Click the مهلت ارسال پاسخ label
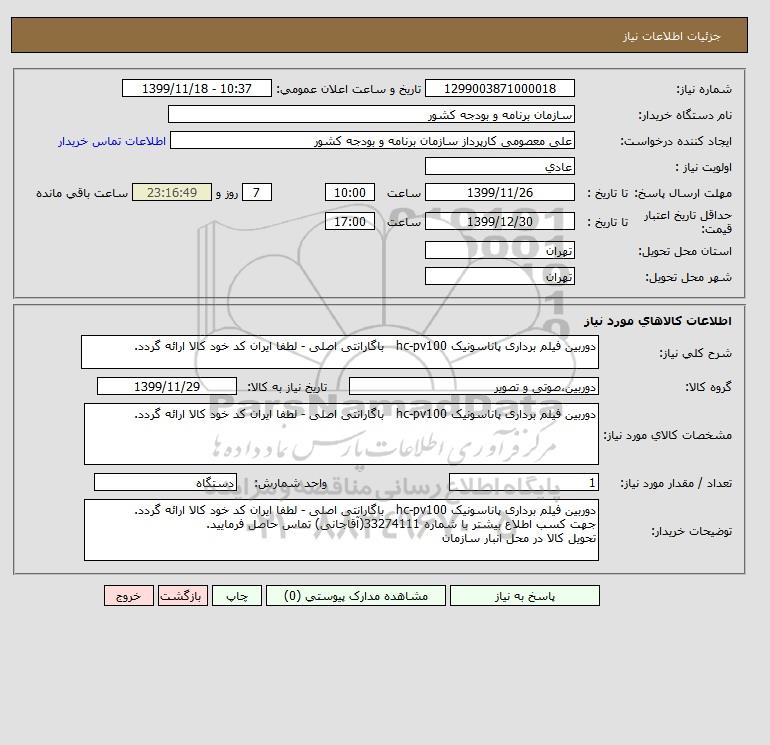Image resolution: width=770 pixels, height=745 pixels. tap(683, 193)
